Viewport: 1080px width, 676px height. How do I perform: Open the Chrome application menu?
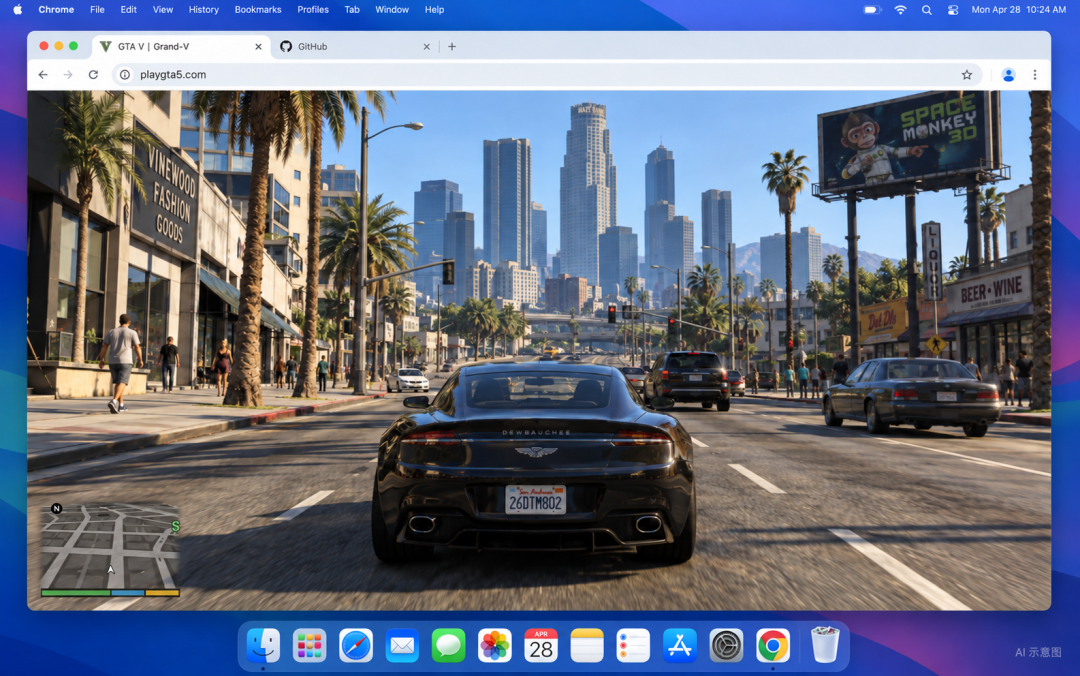tap(56, 10)
